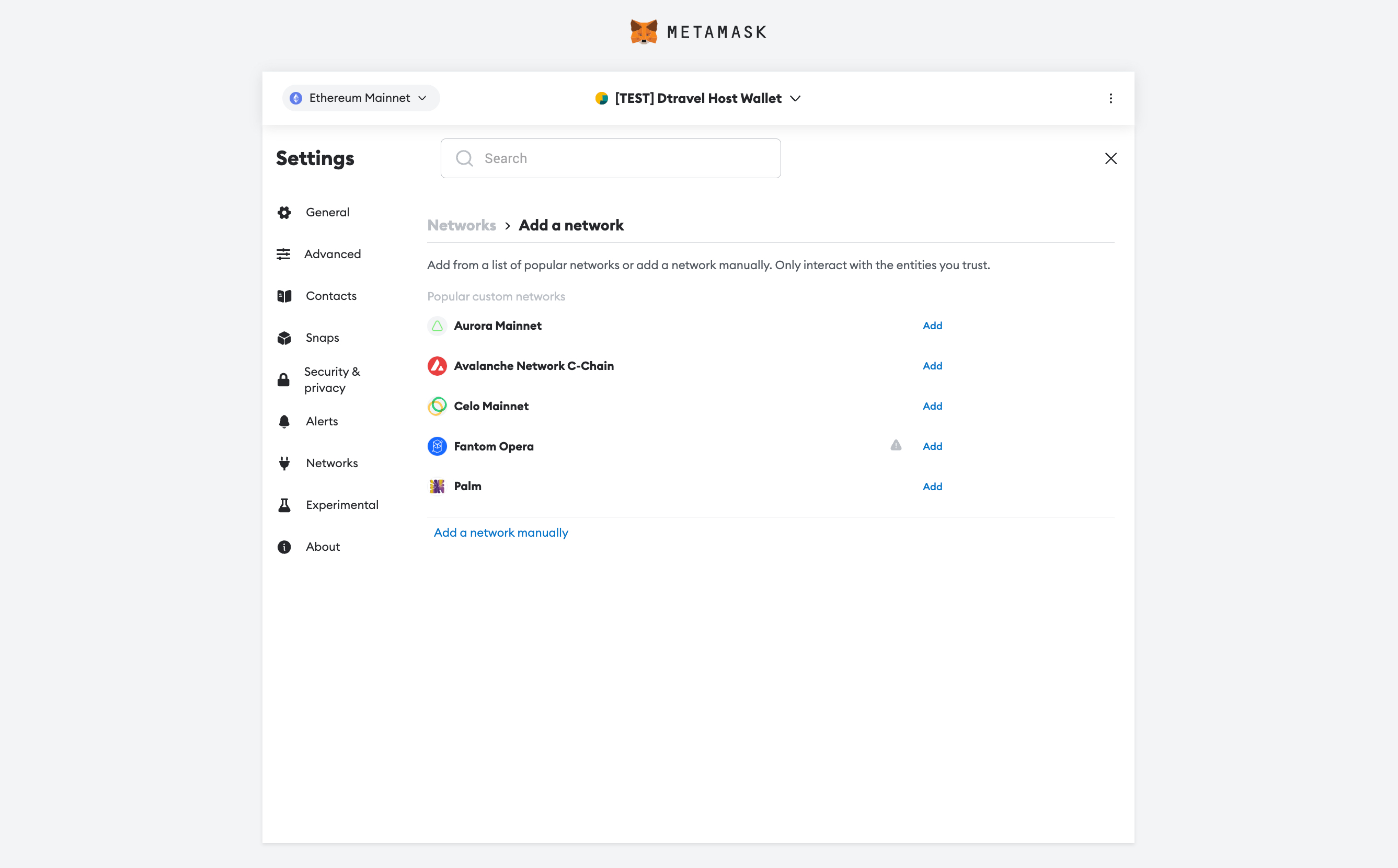1398x868 pixels.
Task: Open the Ethereum Mainnet network dropdown
Action: pyautogui.click(x=361, y=98)
